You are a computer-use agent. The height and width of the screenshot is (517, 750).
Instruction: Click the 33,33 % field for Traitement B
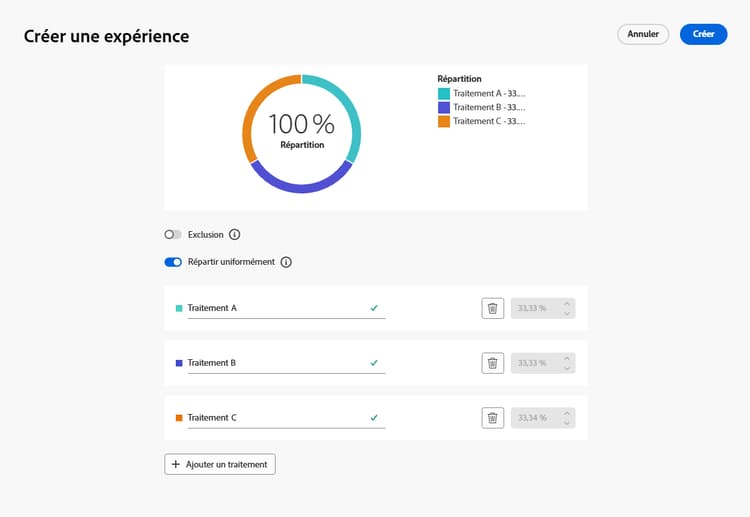tap(543, 363)
